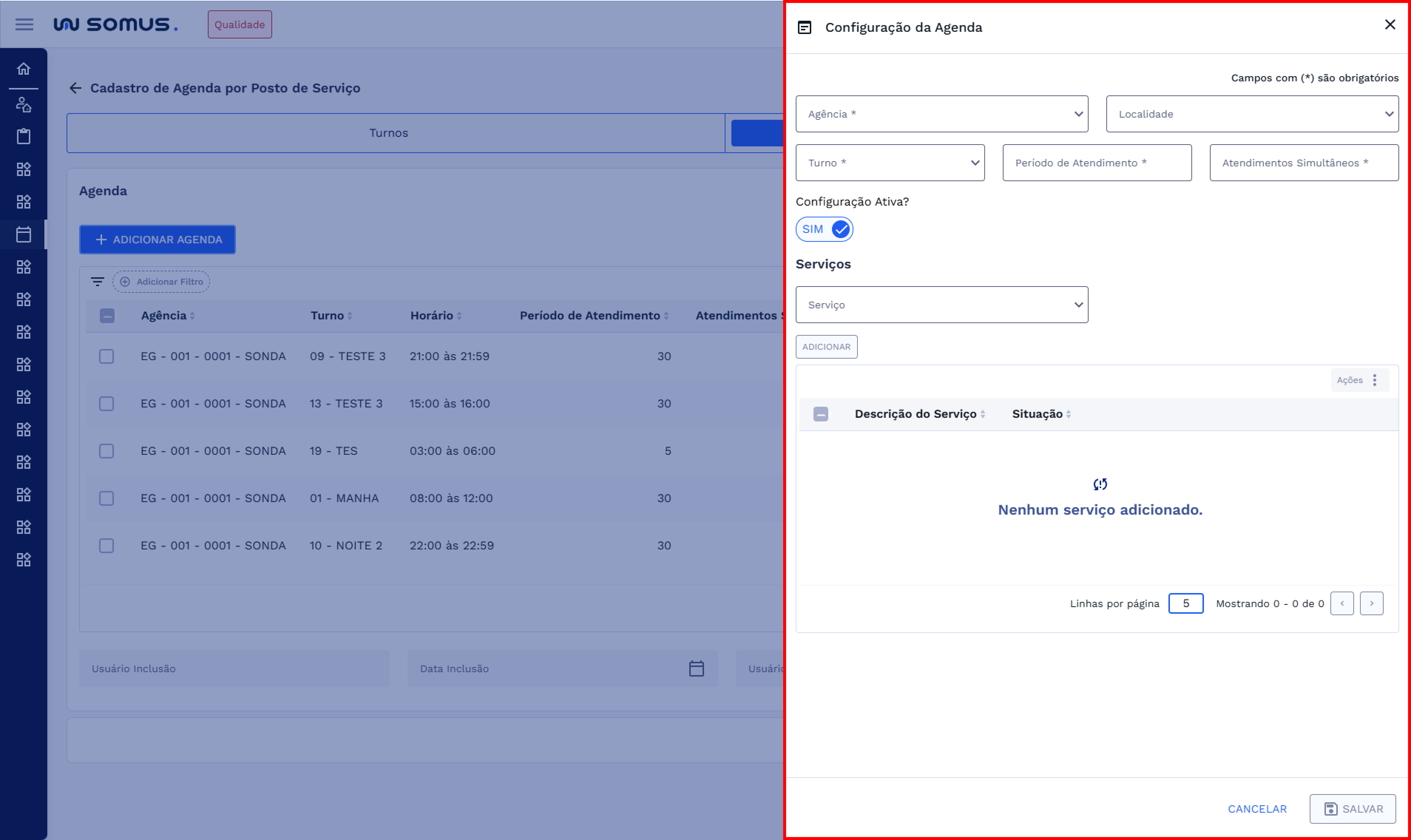Viewport: 1411px width, 840px height.
Task: Go to next page of services table
Action: 1371,603
